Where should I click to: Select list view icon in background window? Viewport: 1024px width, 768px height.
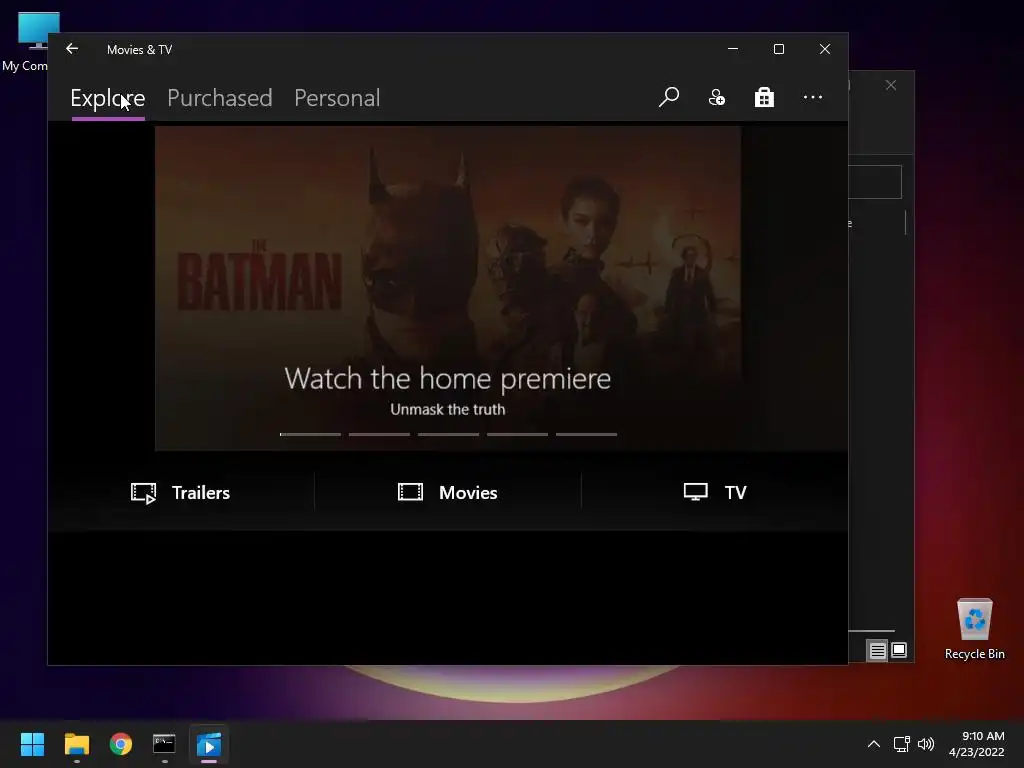877,650
